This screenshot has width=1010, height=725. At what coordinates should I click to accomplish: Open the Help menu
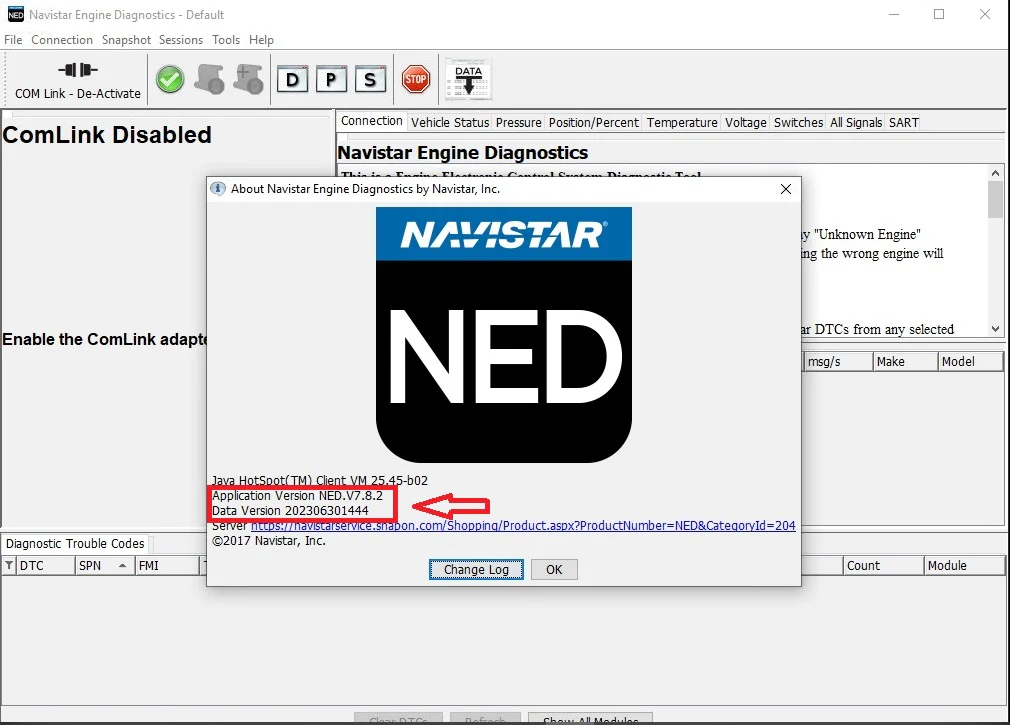click(262, 40)
